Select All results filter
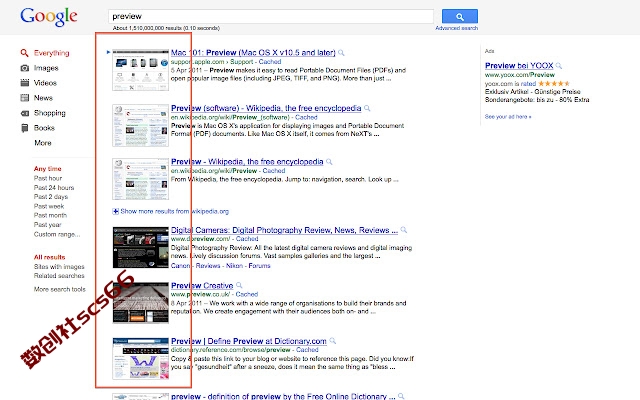 tap(49, 257)
